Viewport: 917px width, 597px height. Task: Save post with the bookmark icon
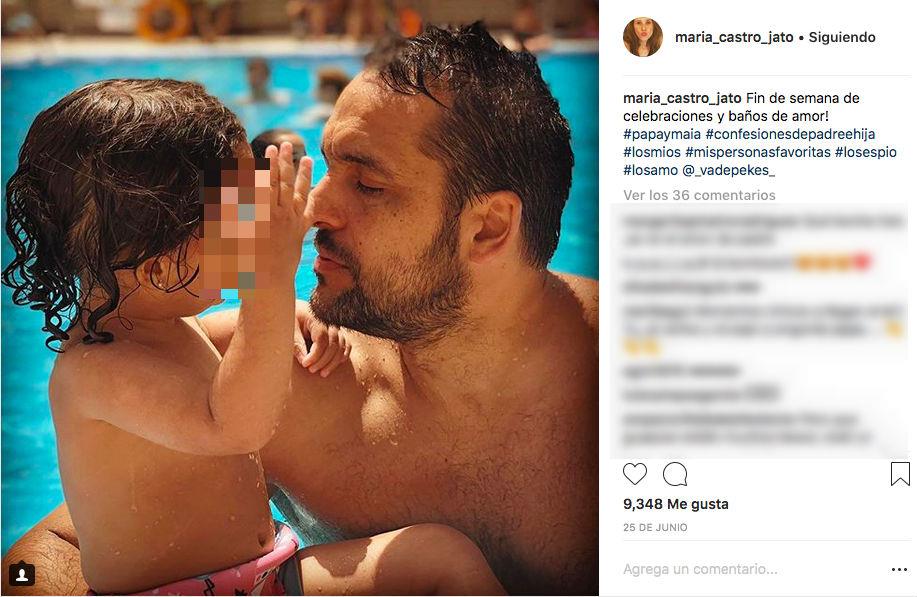pos(900,474)
